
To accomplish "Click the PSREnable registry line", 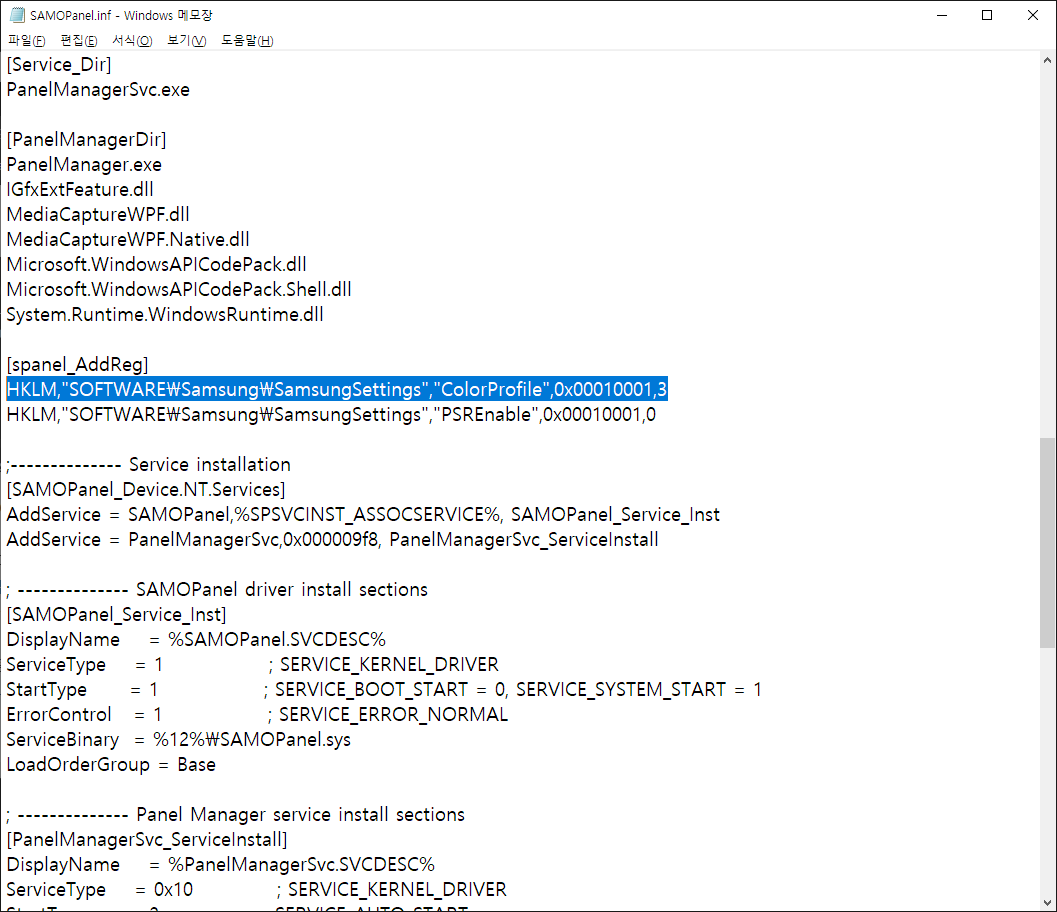I will pos(331,415).
